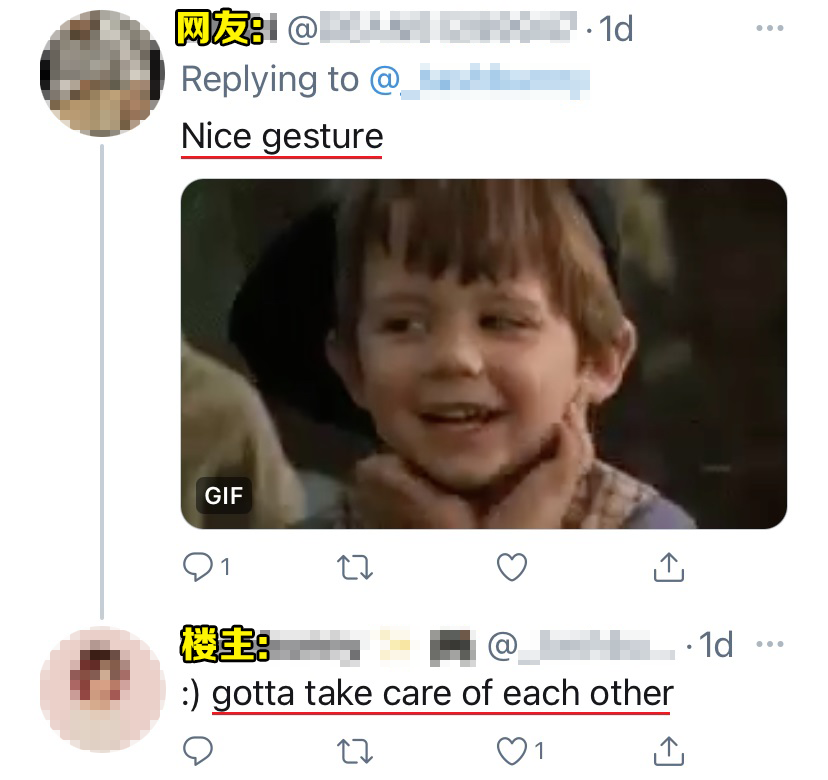Viewport: 828px width, 780px height.
Task: Open the "gotta take care of each other" tweet
Action: [x=442, y=693]
